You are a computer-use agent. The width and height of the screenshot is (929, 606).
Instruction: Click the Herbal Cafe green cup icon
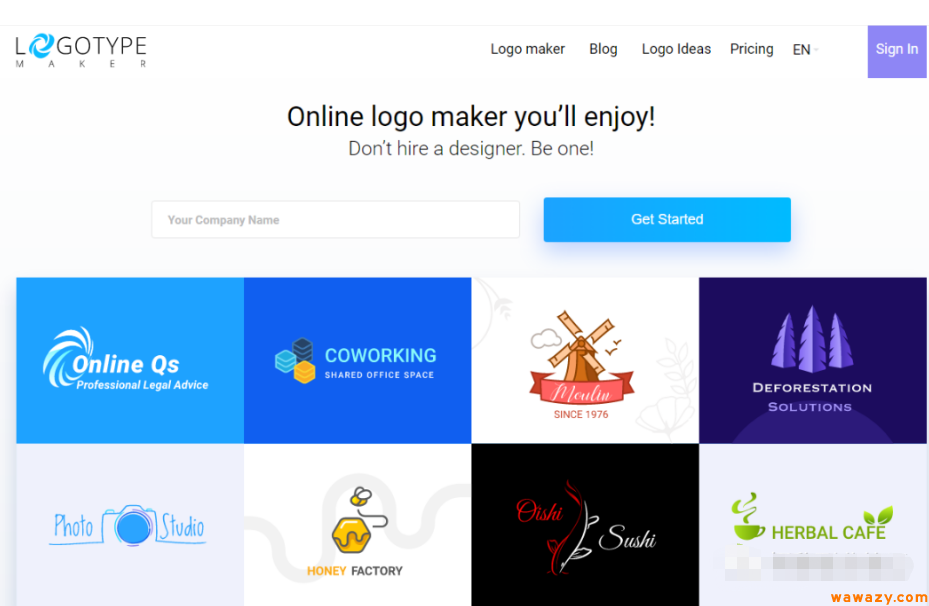tap(748, 516)
